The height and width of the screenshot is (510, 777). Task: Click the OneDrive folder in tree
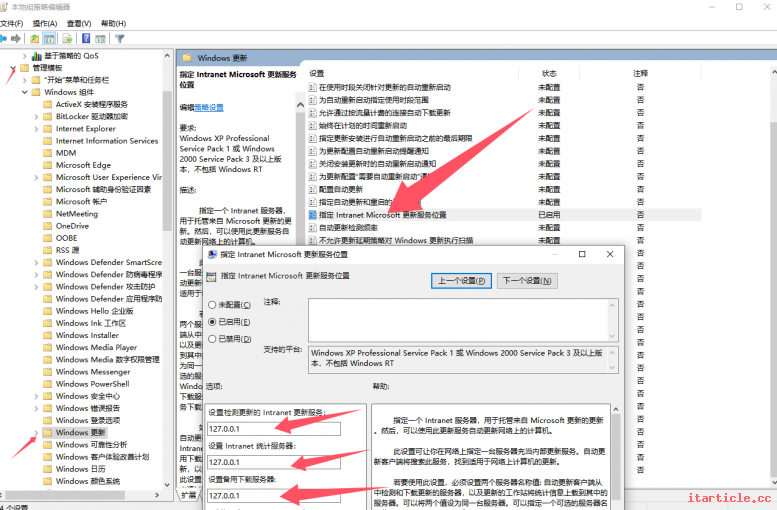(x=72, y=226)
